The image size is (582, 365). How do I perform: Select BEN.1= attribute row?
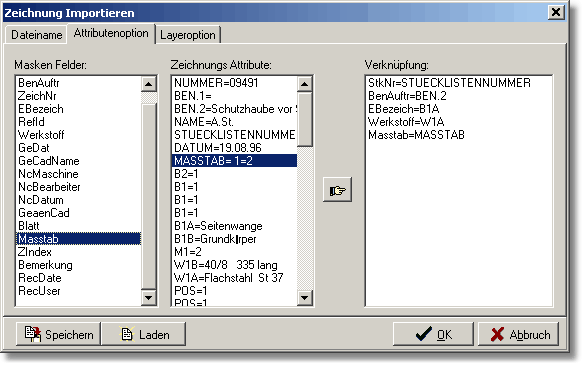(235, 96)
